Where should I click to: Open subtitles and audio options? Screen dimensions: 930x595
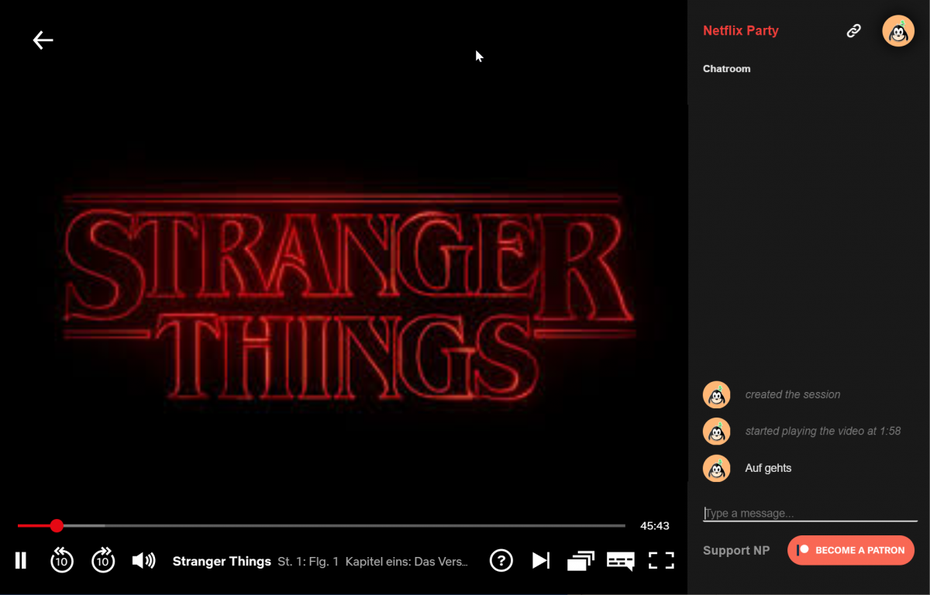[620, 561]
